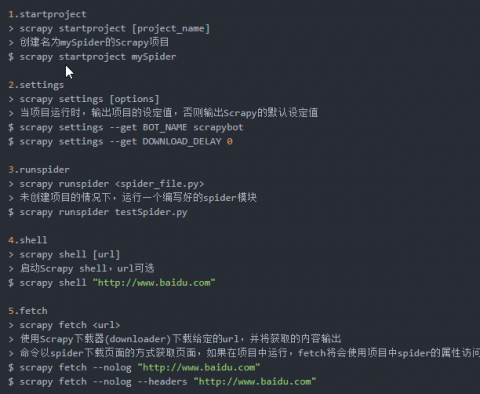
Task: Click the baidu URL in first --nolog command
Action: pyautogui.click(x=199, y=368)
